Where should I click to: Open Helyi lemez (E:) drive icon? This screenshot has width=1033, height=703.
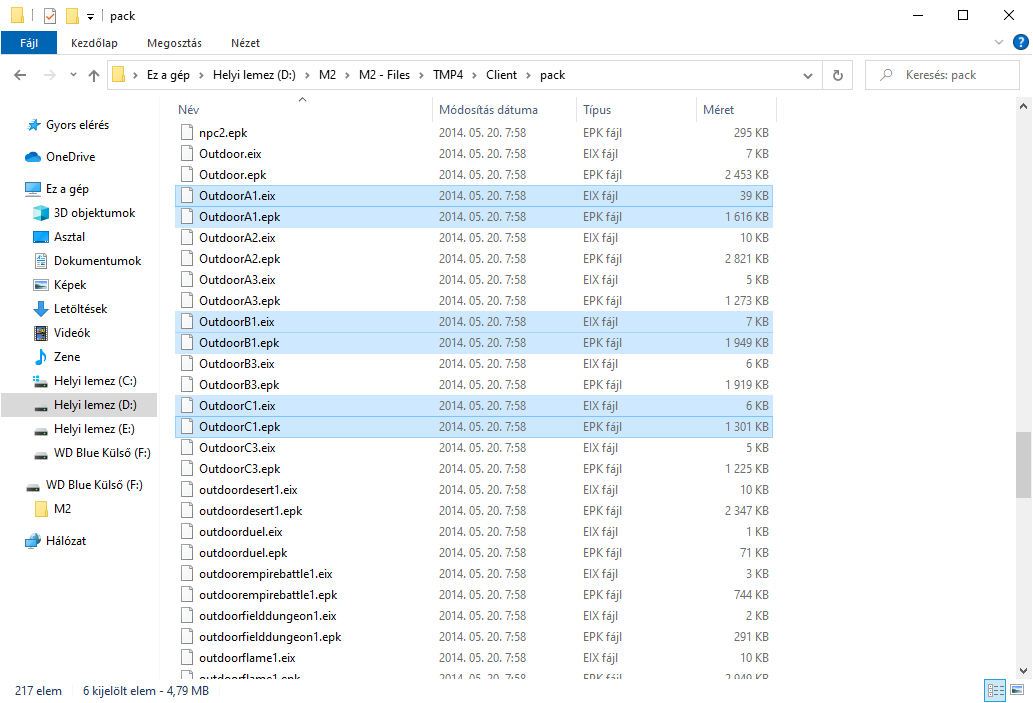[x=41, y=430]
